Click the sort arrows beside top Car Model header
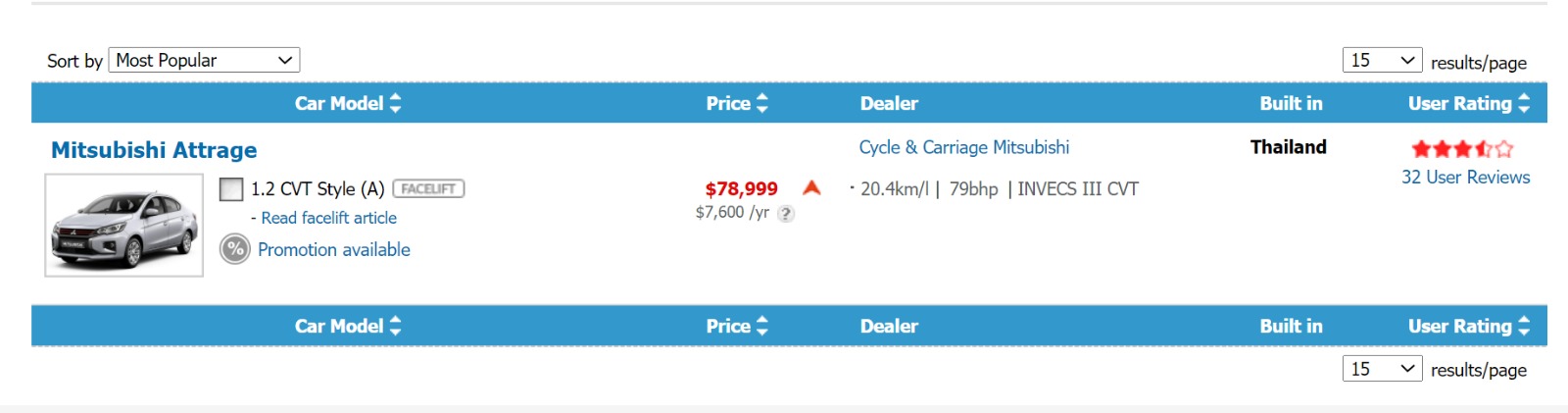The height and width of the screenshot is (413, 1568). (x=396, y=103)
